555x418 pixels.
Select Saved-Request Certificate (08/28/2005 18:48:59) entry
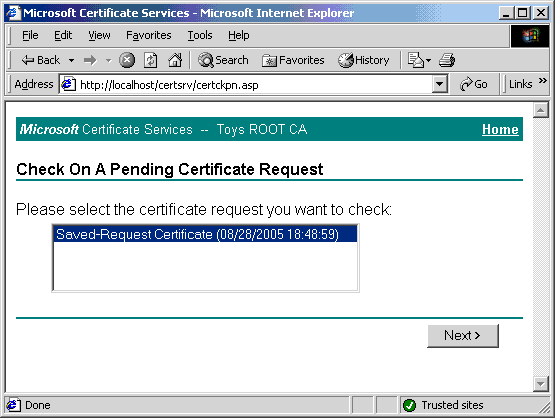point(205,234)
